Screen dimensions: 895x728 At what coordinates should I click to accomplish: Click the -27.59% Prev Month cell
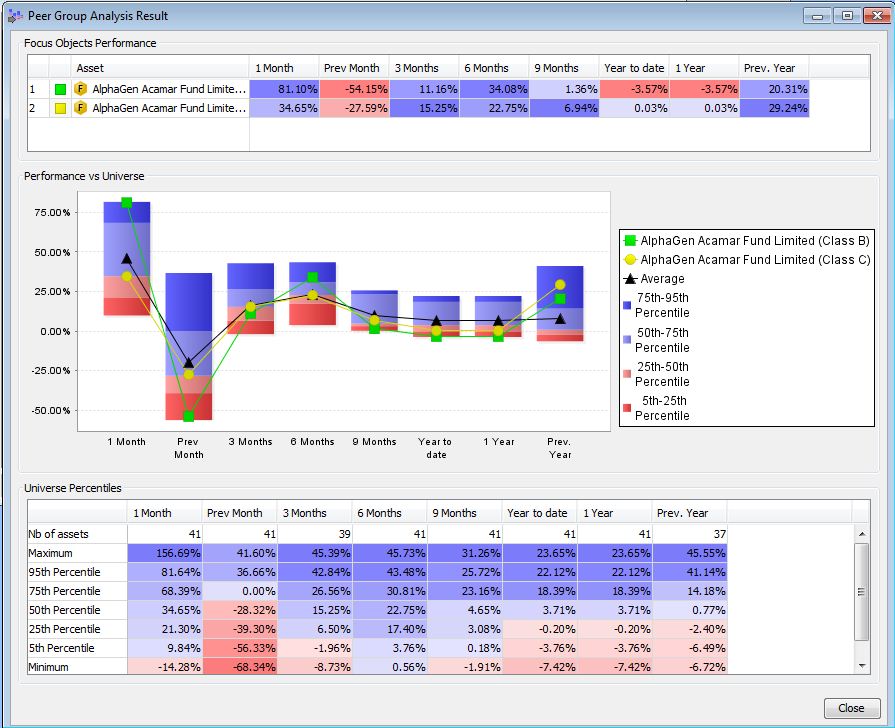coord(354,108)
